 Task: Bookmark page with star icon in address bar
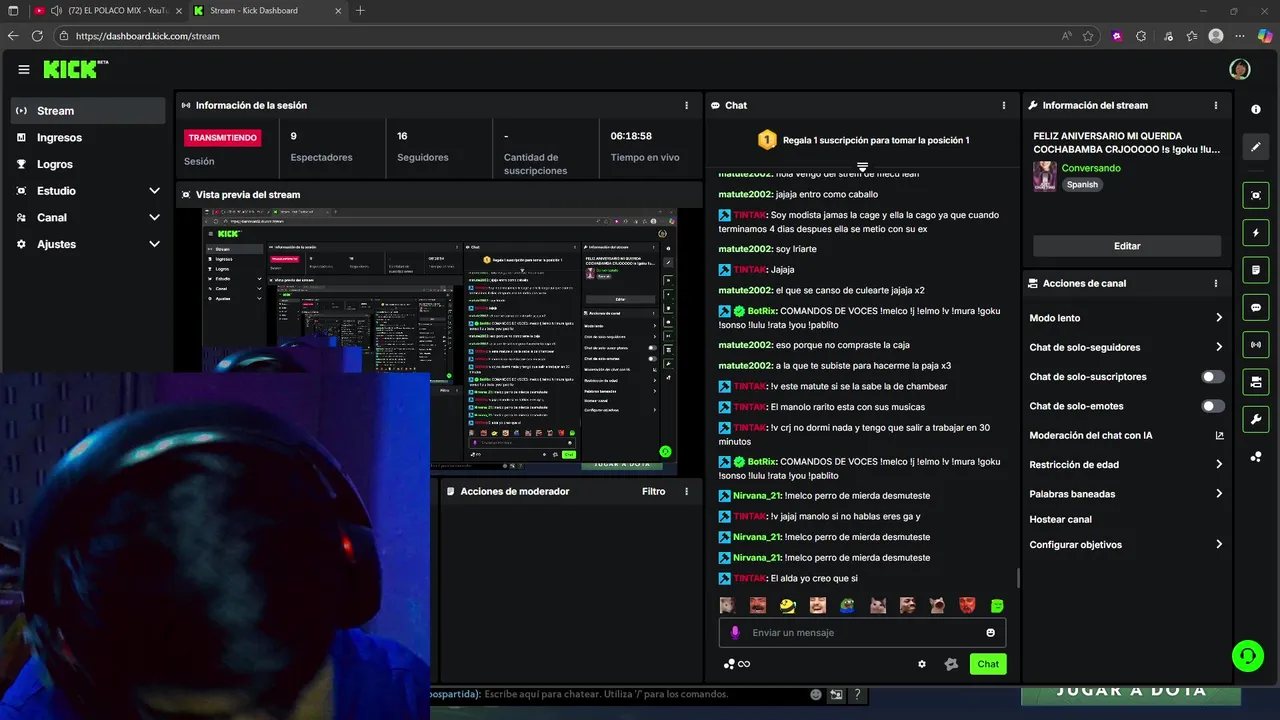1088,36
